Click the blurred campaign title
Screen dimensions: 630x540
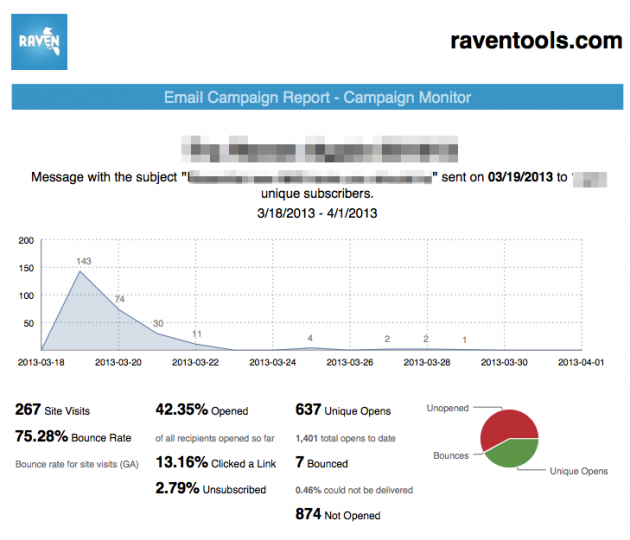(x=319, y=149)
